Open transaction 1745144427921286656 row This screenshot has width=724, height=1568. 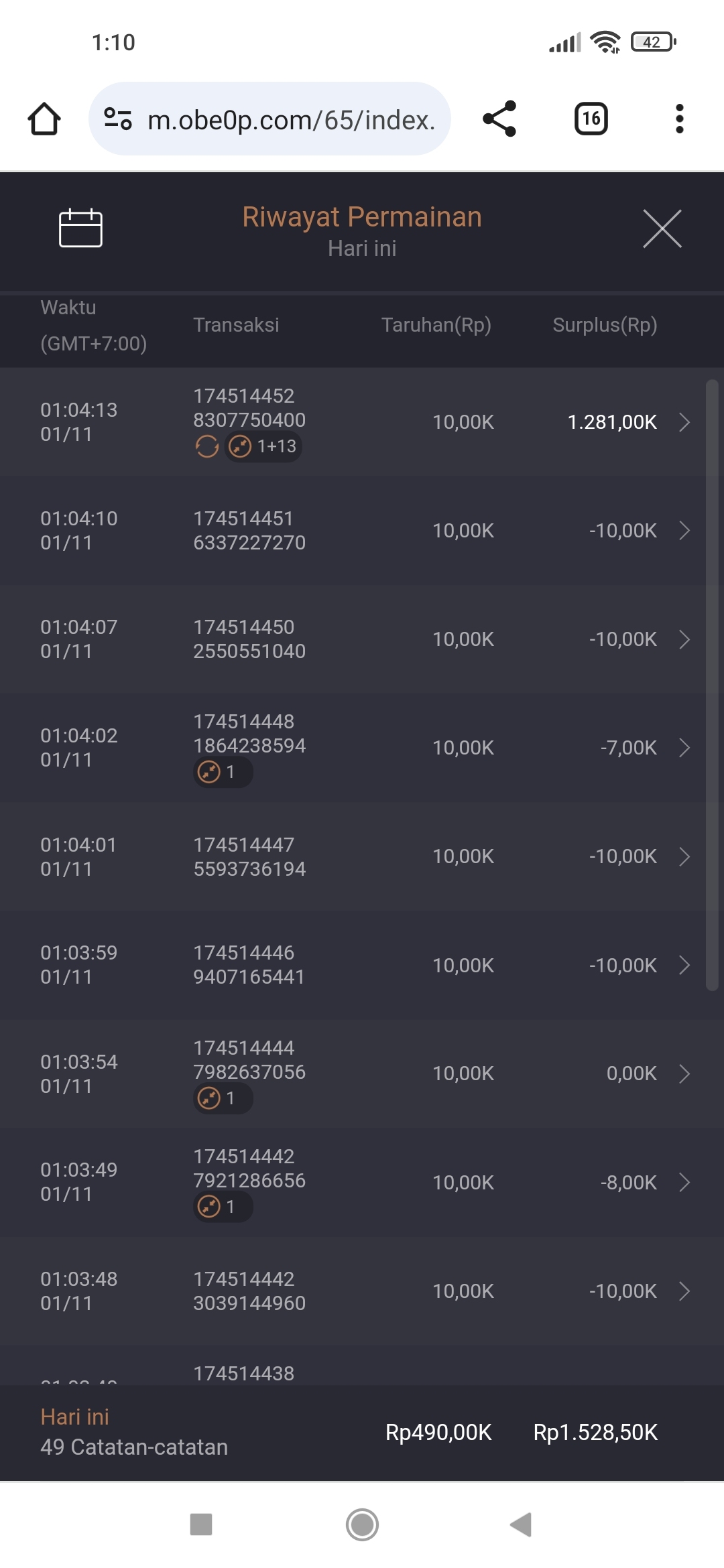click(362, 1182)
